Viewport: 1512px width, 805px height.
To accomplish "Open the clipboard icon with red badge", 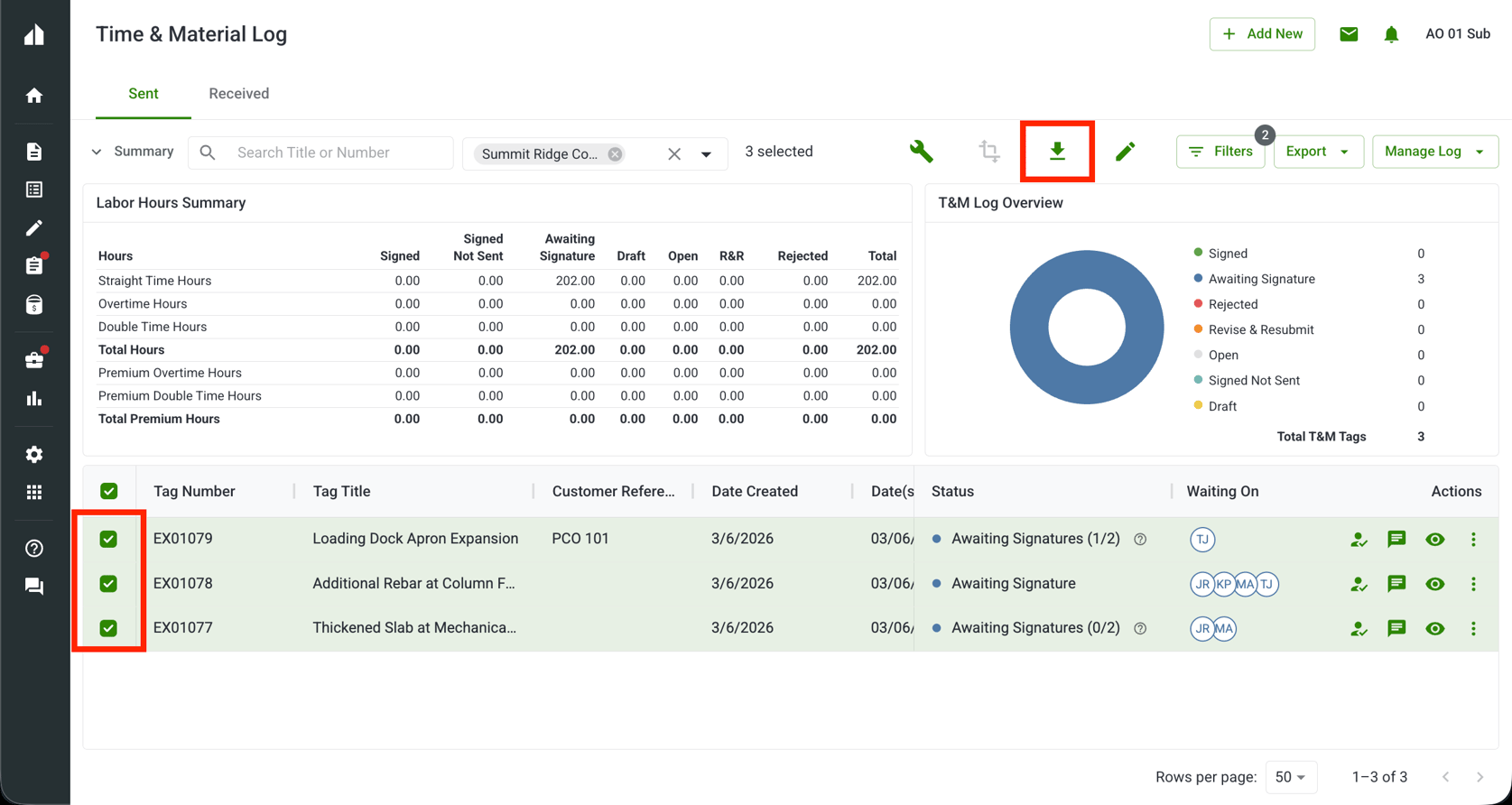I will [34, 265].
